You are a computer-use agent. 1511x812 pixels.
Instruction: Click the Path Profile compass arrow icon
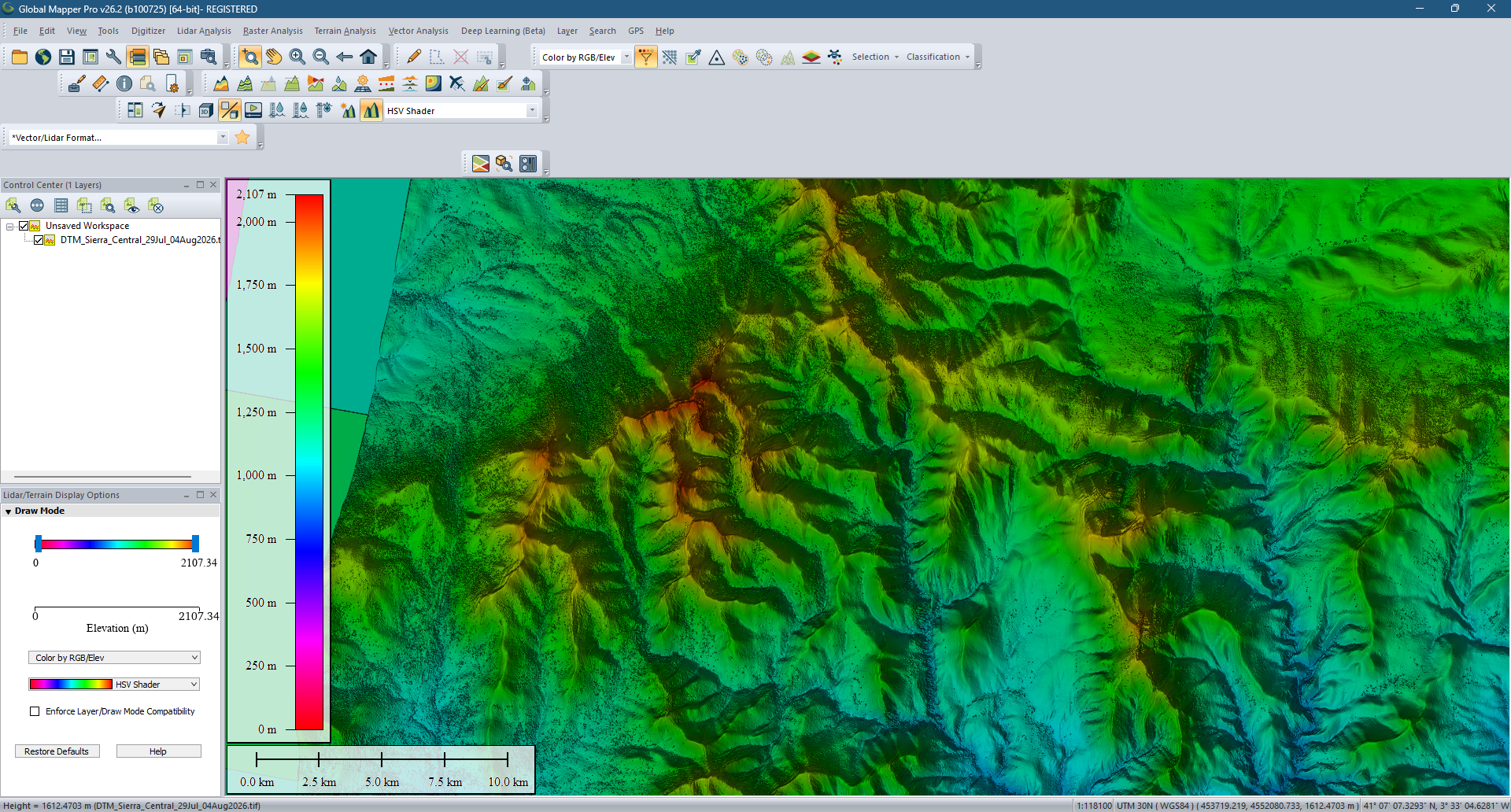pos(159,110)
